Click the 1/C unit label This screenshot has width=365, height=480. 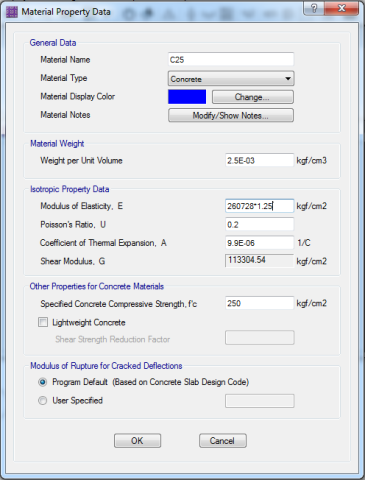coord(304,243)
